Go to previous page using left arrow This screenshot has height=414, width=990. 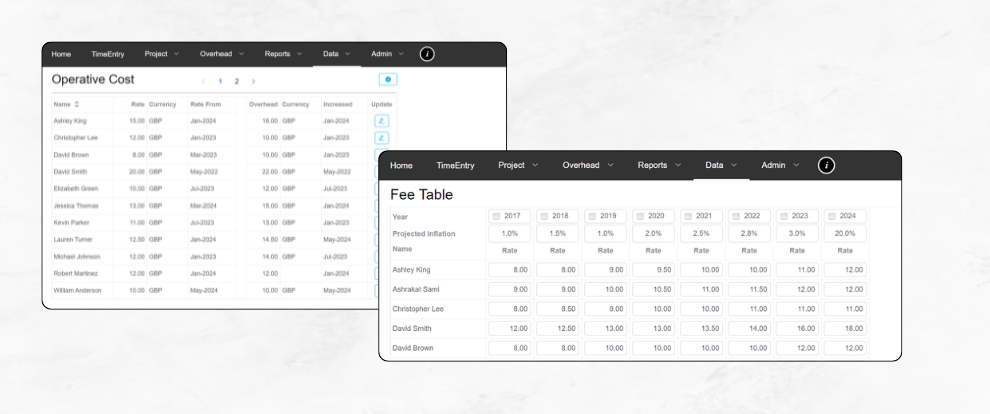point(204,81)
